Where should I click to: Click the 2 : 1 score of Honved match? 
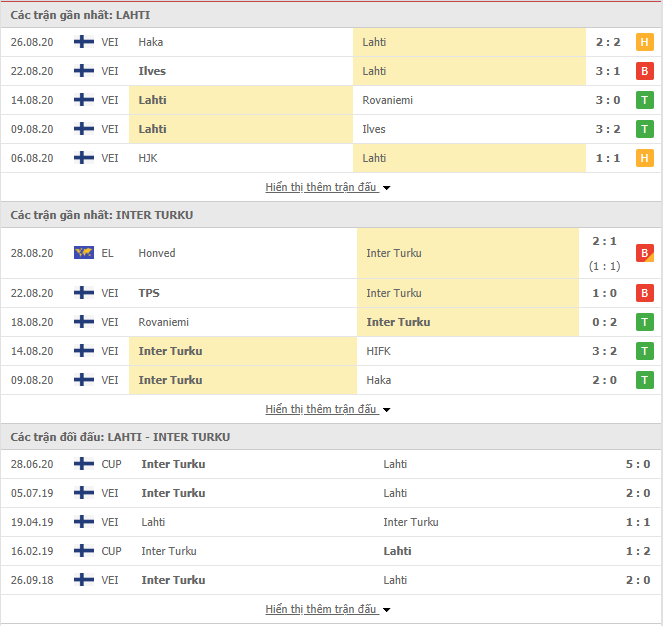604,241
